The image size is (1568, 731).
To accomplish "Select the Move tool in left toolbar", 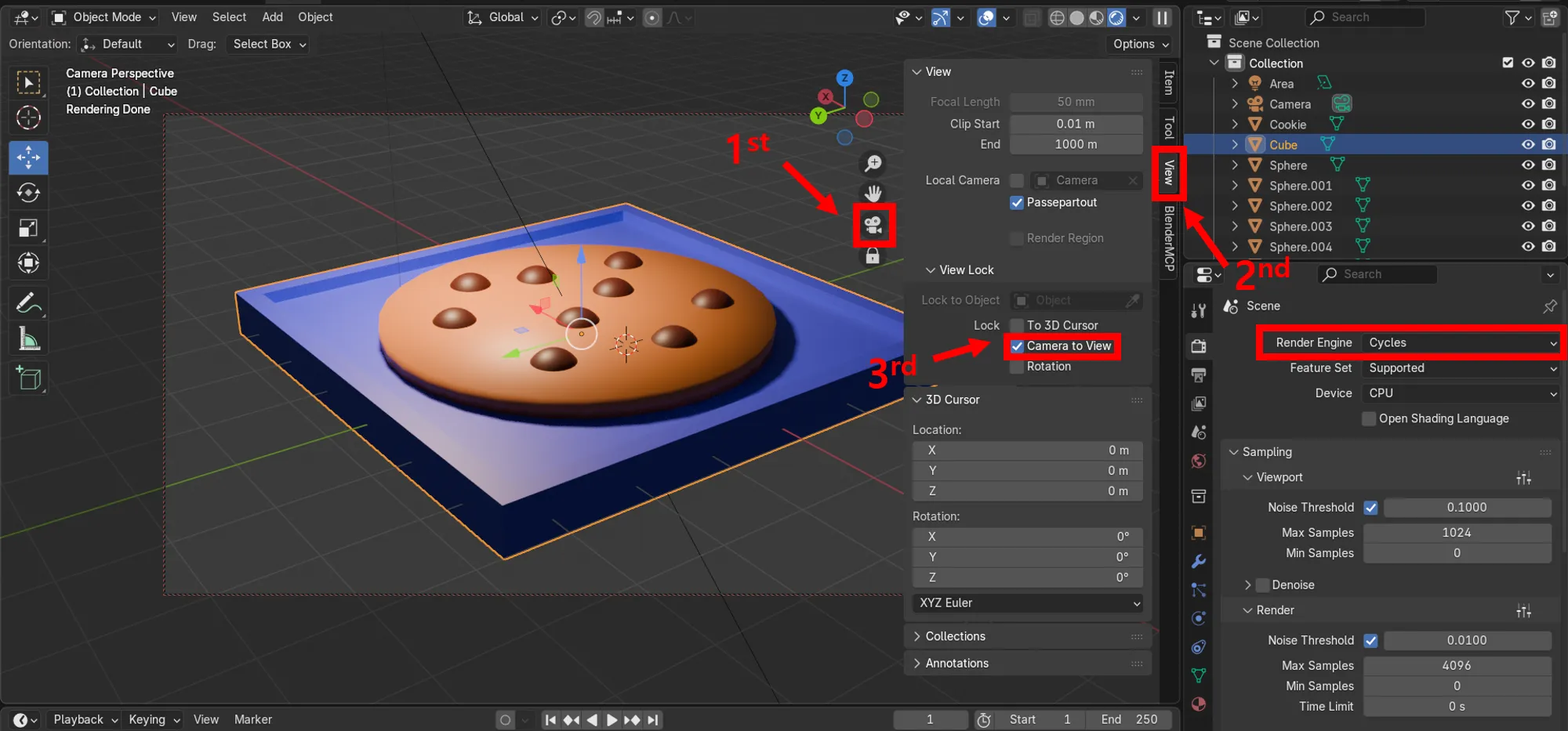I will (28, 157).
